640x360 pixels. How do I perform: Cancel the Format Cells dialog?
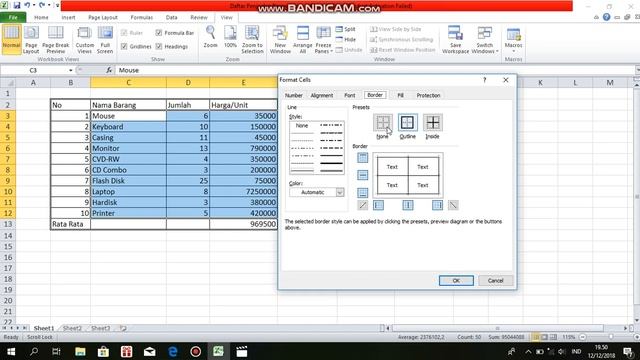click(495, 280)
